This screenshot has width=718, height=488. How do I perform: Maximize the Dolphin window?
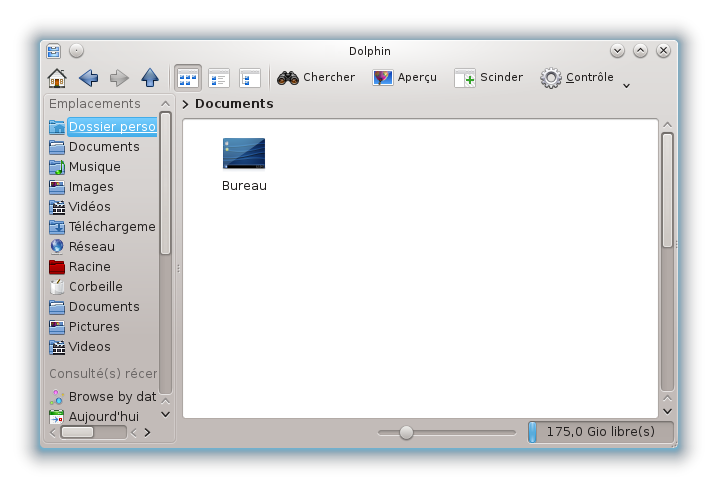coord(640,50)
